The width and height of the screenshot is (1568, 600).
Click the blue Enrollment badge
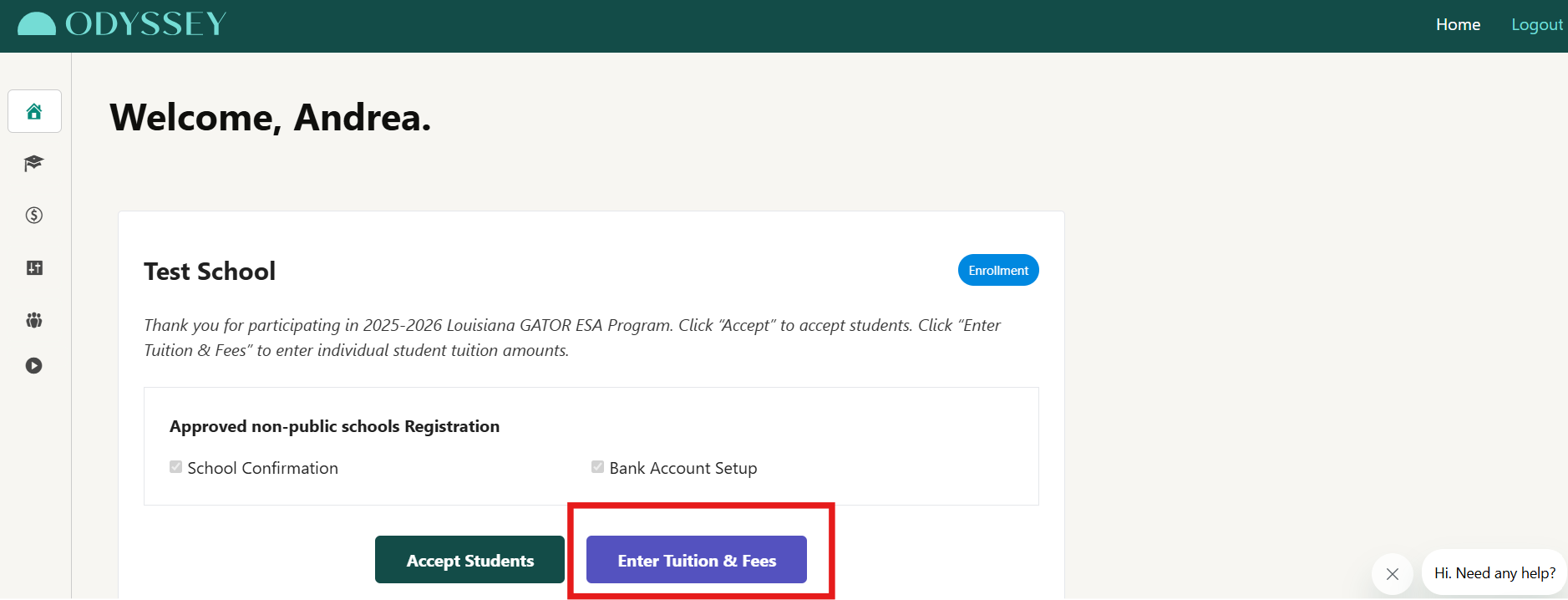(x=998, y=270)
